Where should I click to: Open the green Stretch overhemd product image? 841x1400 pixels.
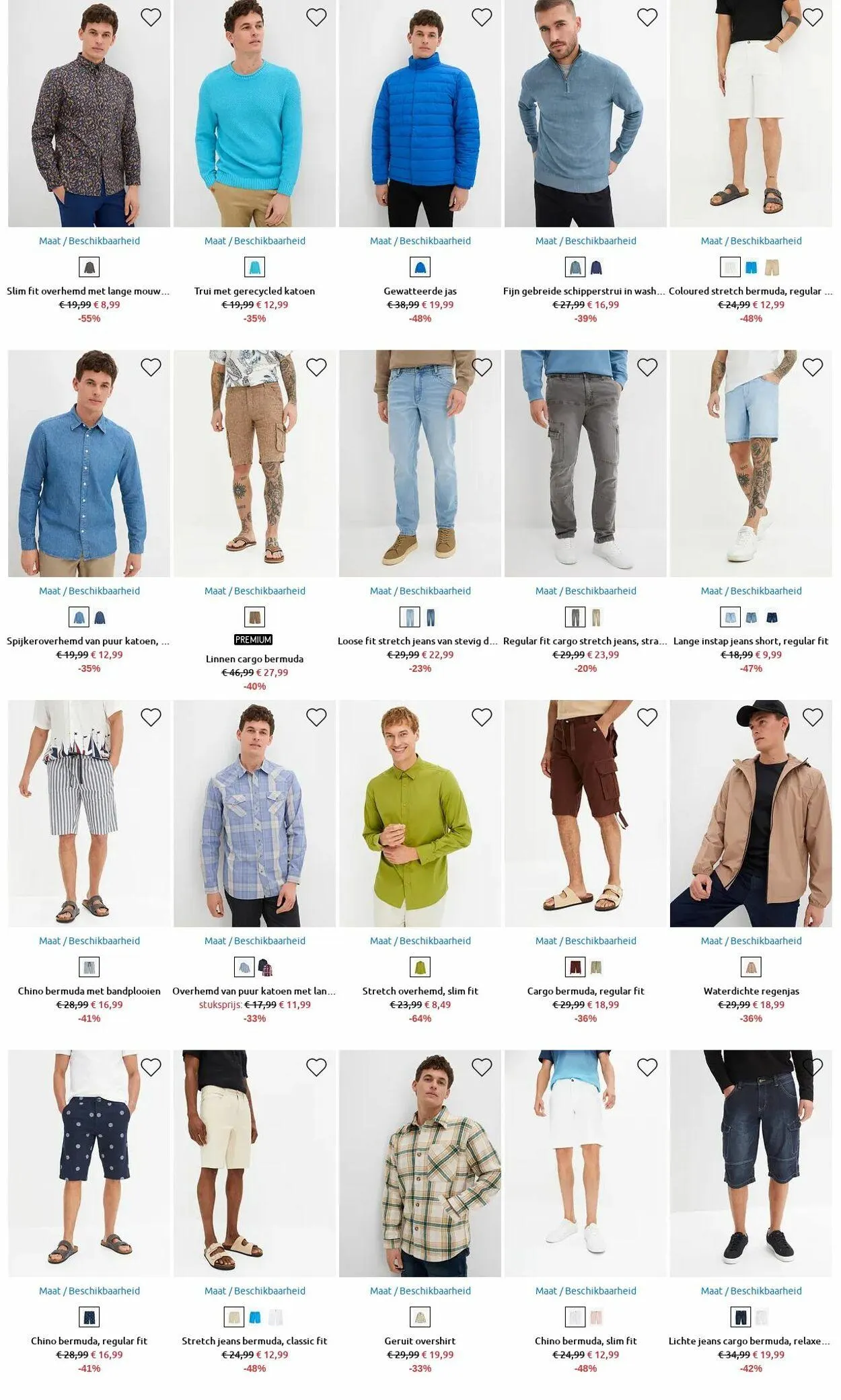420,814
